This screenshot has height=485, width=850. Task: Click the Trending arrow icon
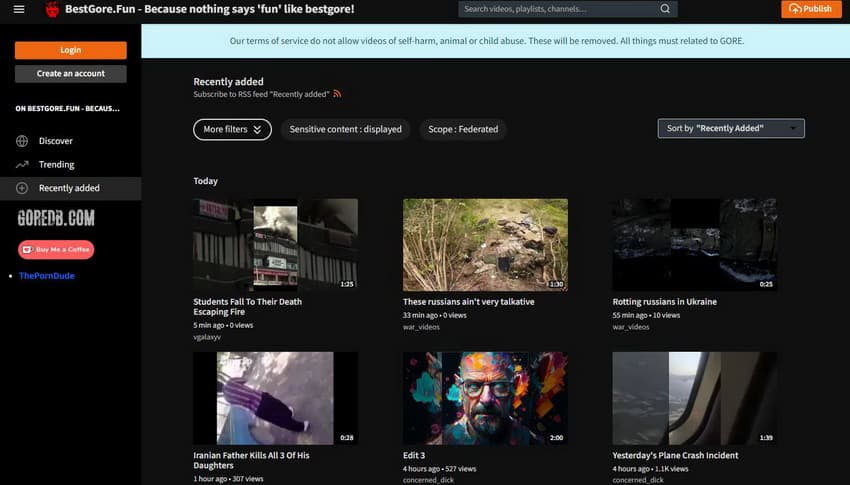pos(22,164)
